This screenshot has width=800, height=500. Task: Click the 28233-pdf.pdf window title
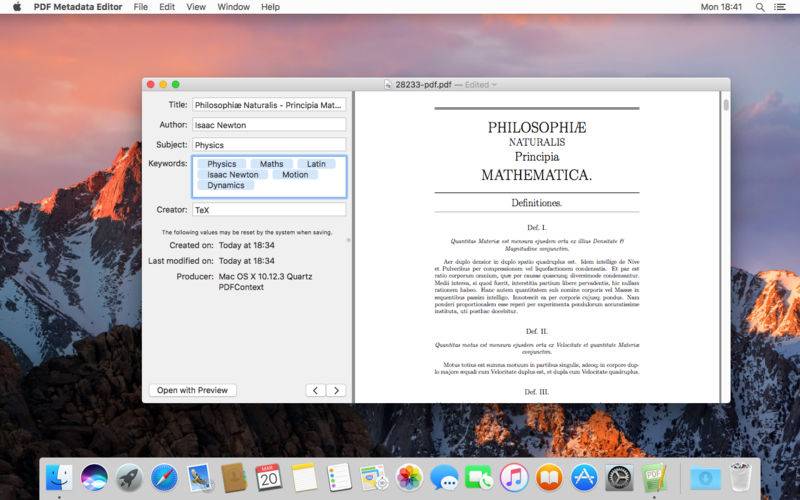pos(423,85)
